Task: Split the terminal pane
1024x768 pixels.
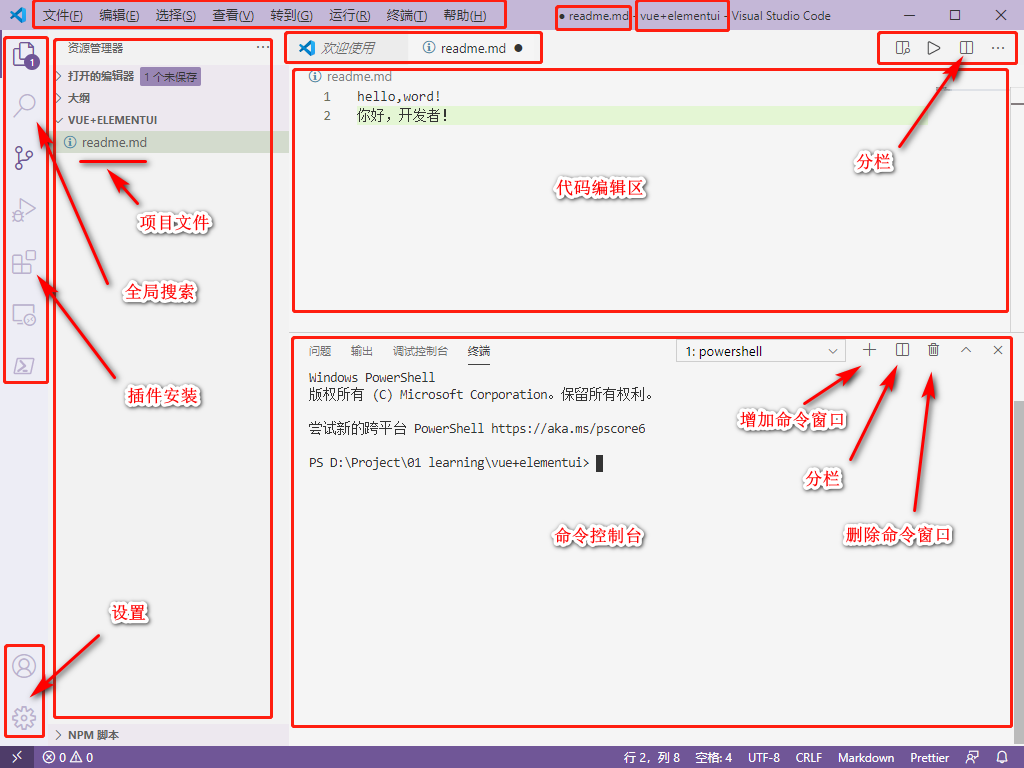Action: pyautogui.click(x=902, y=350)
